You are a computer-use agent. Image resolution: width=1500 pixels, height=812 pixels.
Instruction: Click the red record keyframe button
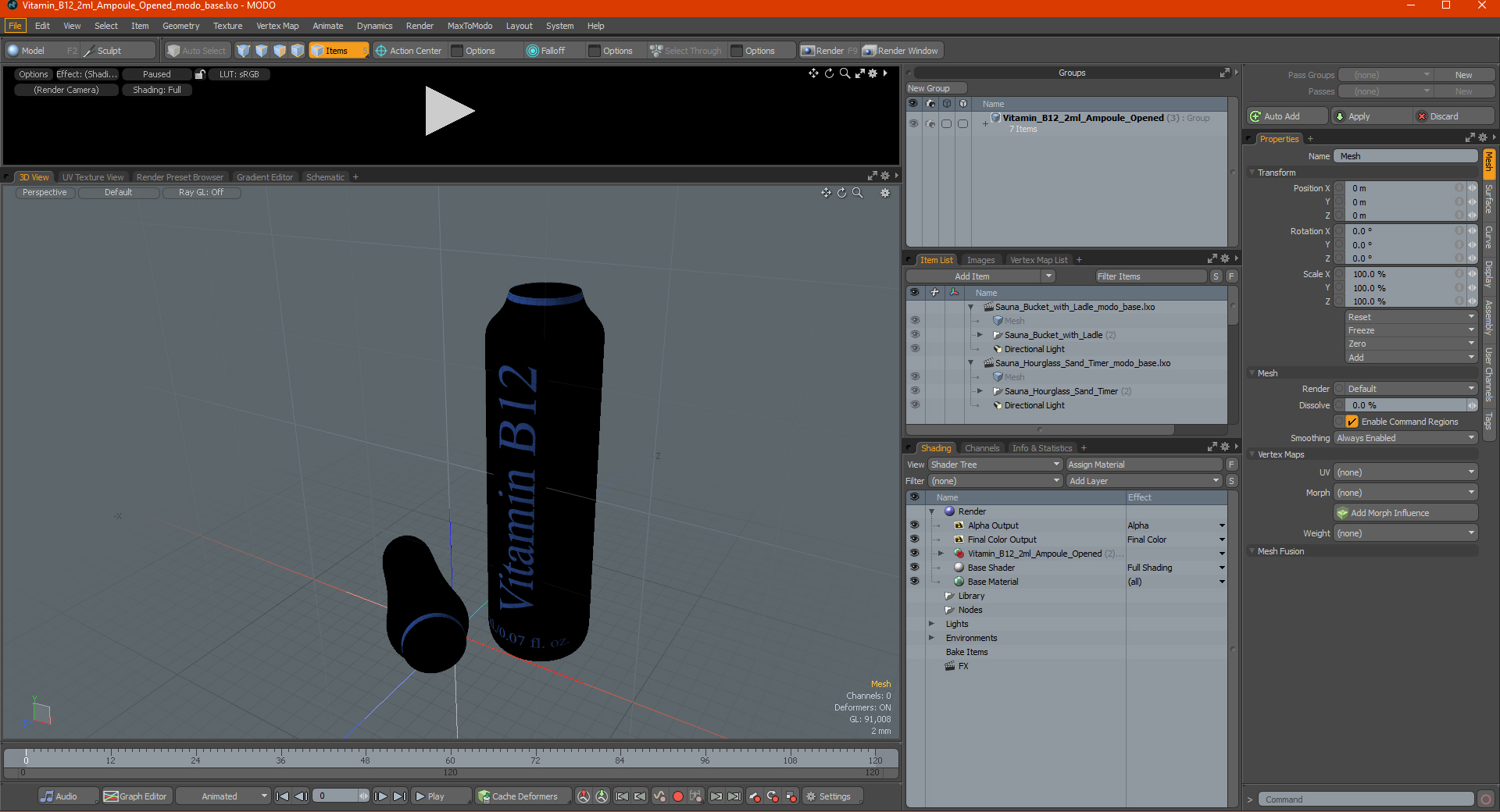678,796
